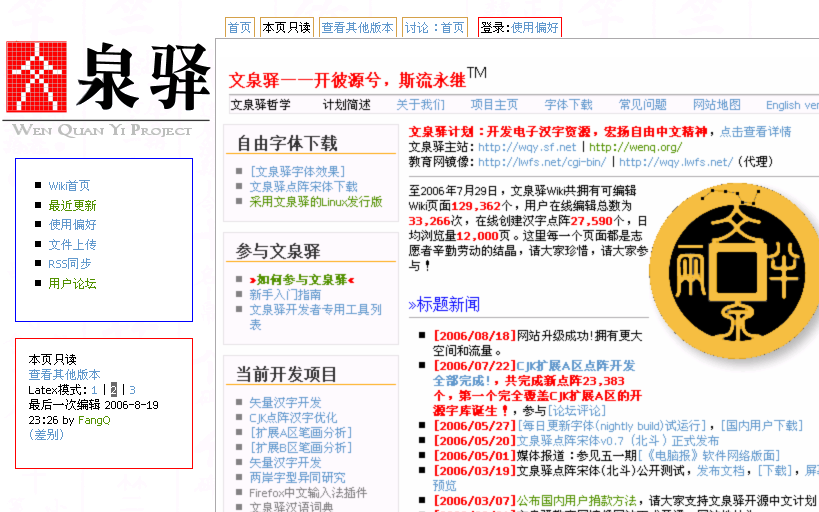Open 常见问题 in navigation bar
The width and height of the screenshot is (819, 512).
tap(642, 105)
